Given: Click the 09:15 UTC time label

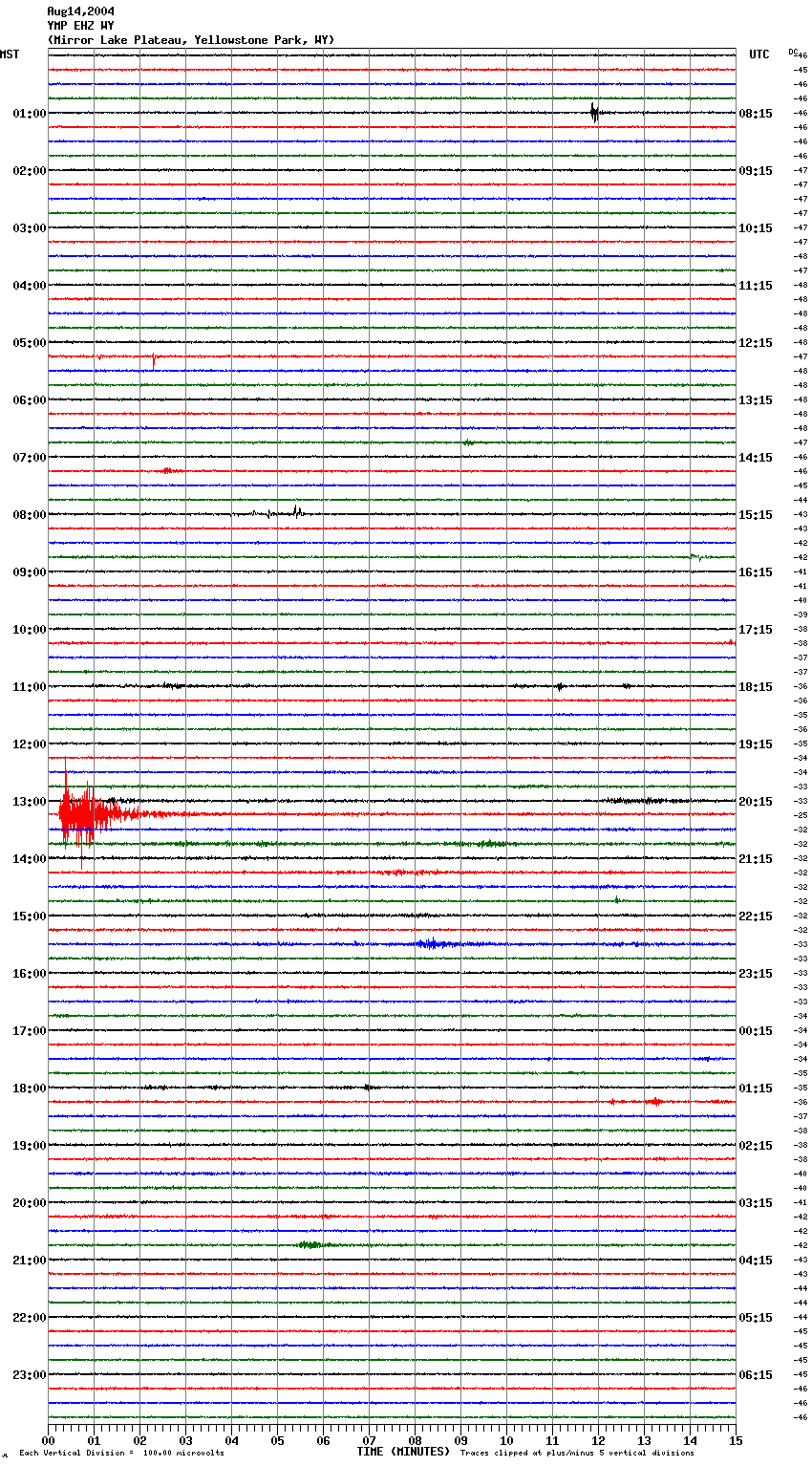Looking at the screenshot, I should coord(756,171).
